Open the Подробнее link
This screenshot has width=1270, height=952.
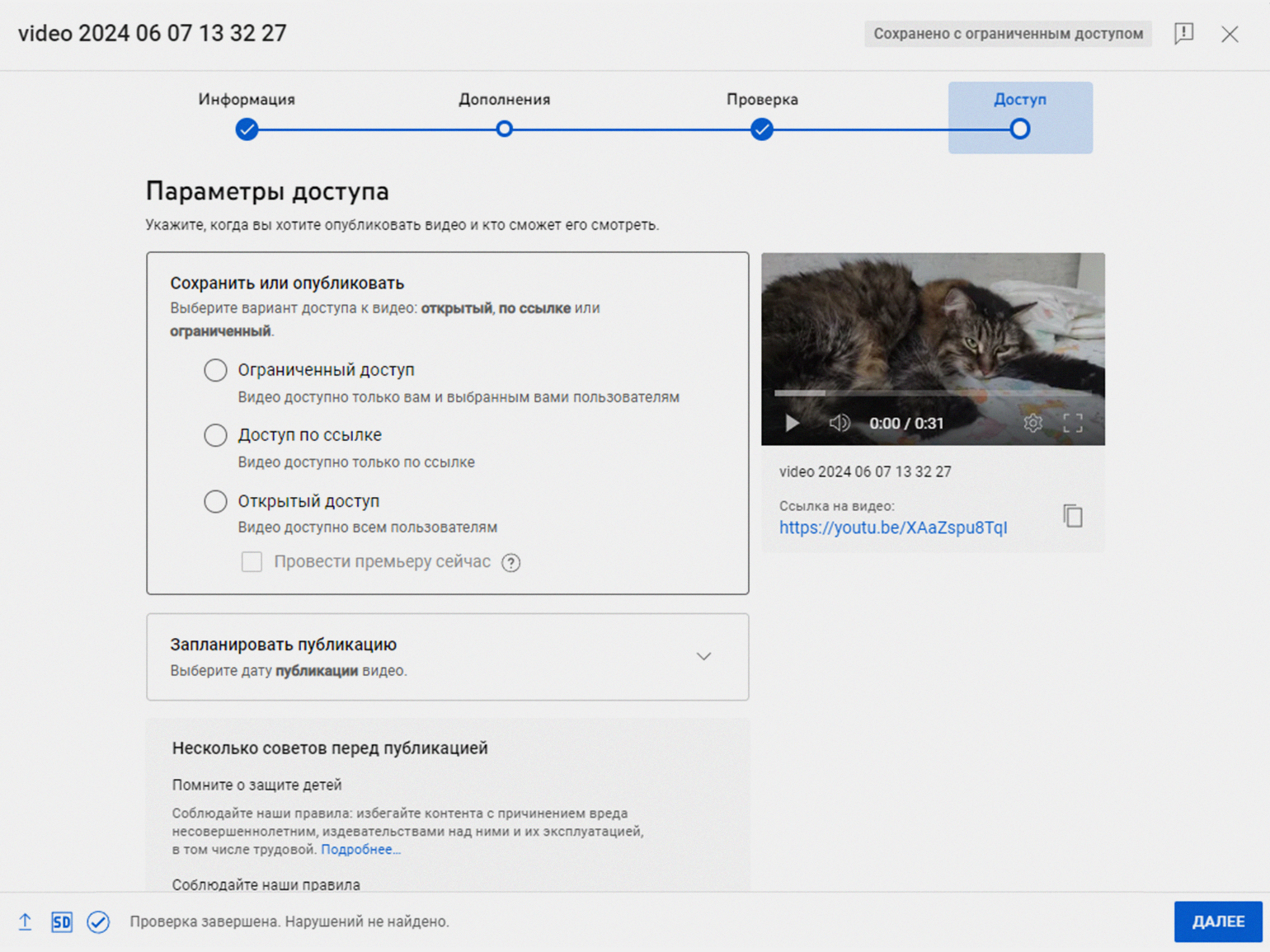coord(360,850)
